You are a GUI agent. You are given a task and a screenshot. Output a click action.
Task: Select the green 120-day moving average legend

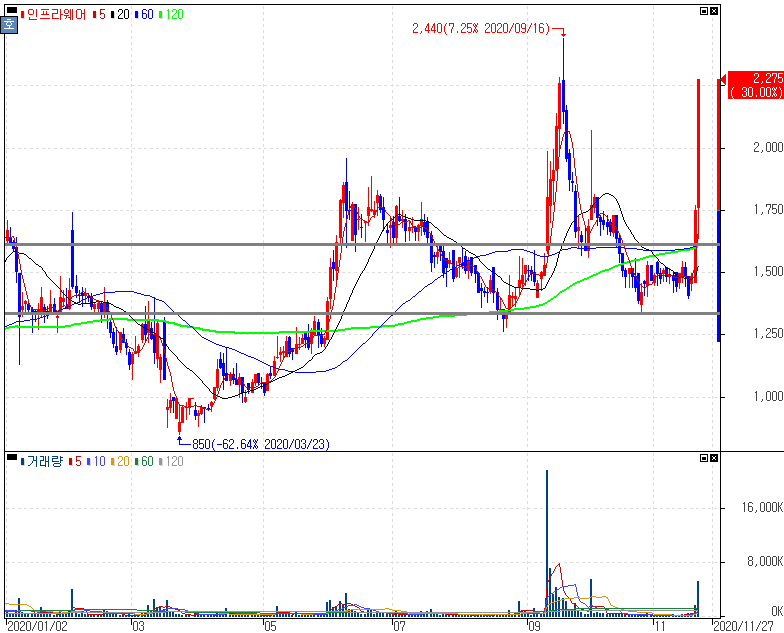[x=172, y=14]
